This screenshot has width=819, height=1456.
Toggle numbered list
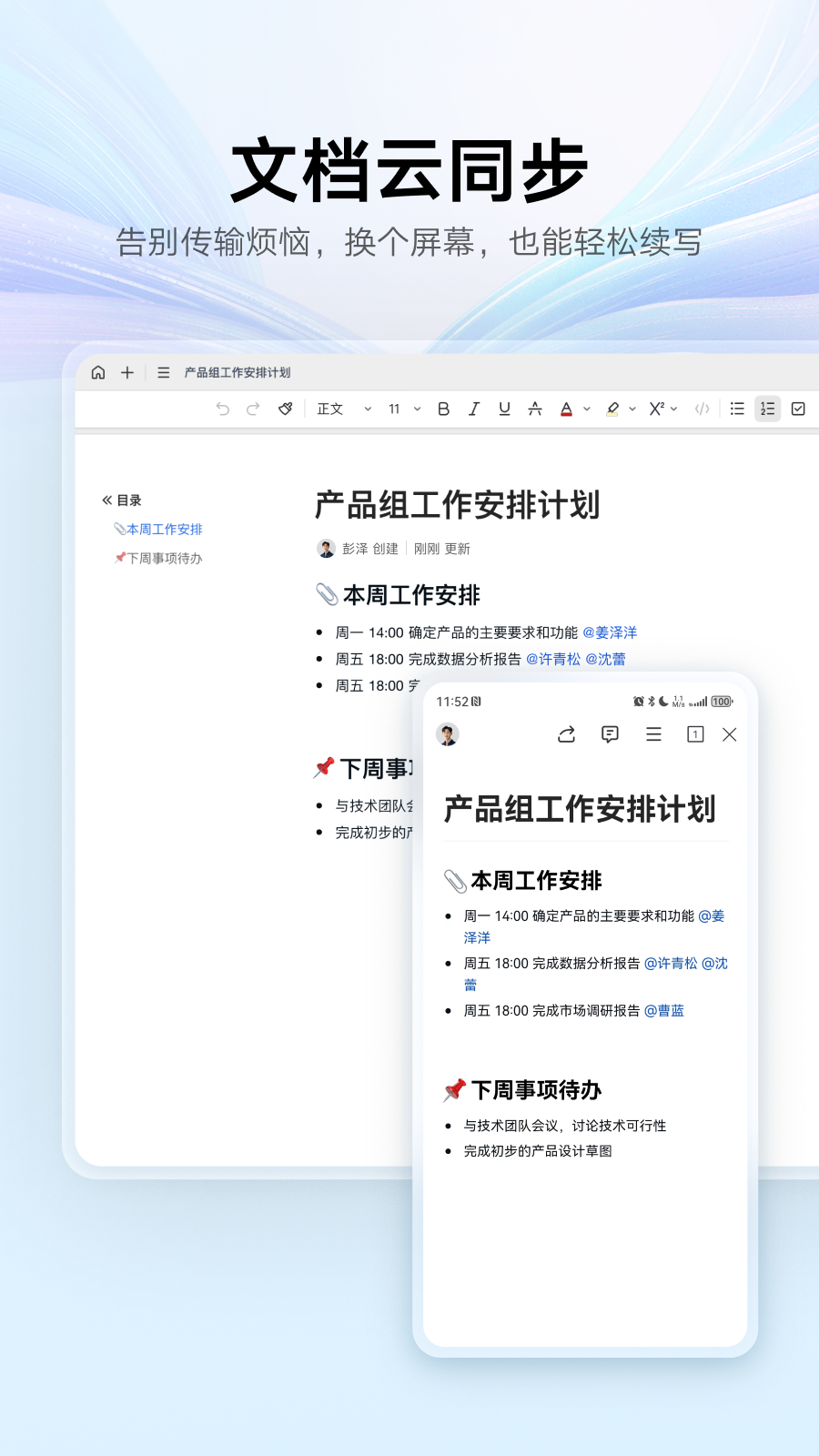click(x=768, y=409)
